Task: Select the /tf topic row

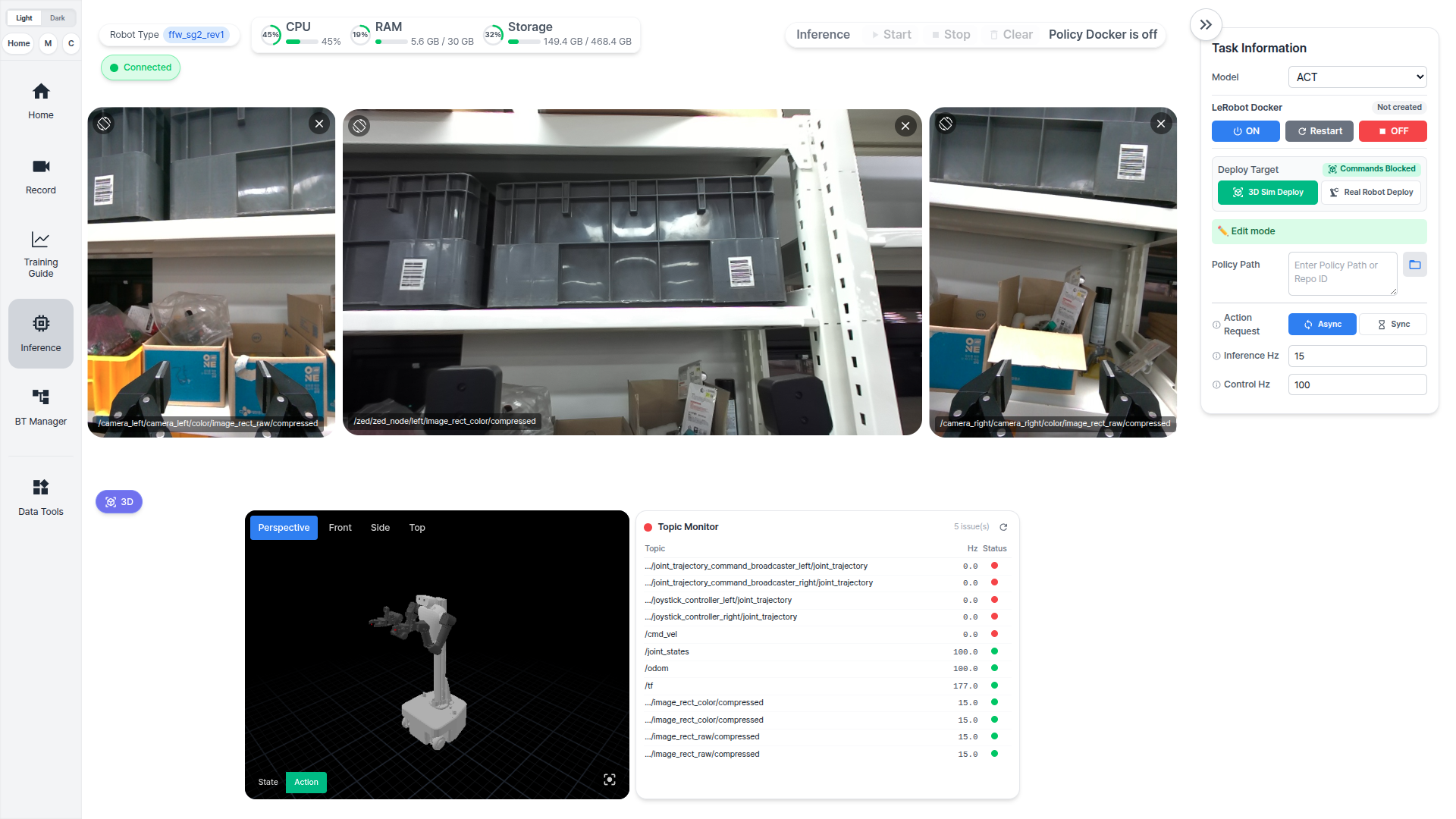Action: [x=827, y=686]
